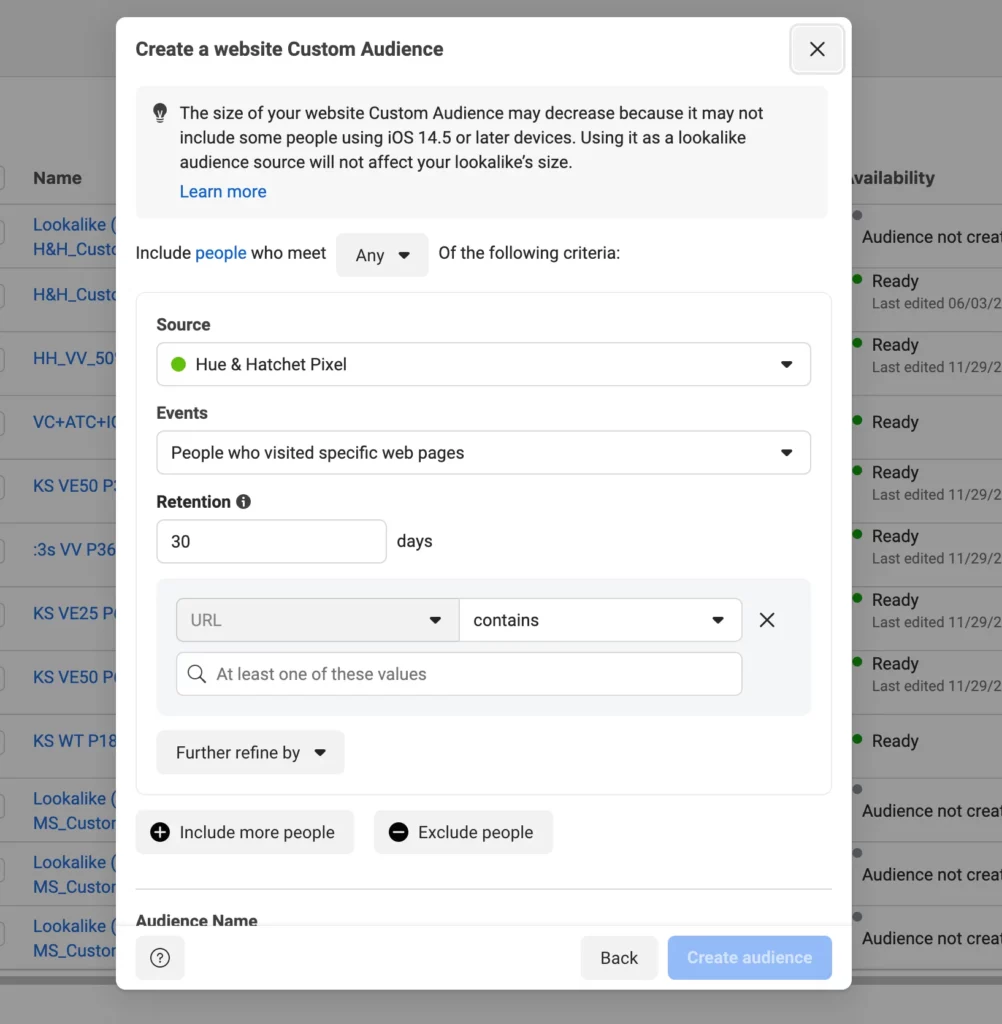Click the help question mark icon
Screen dimensions: 1002x1024
pos(160,957)
